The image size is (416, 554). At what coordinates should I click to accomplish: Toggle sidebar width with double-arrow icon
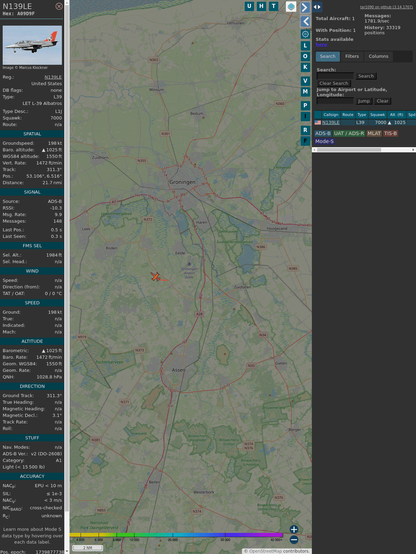tap(317, 7)
